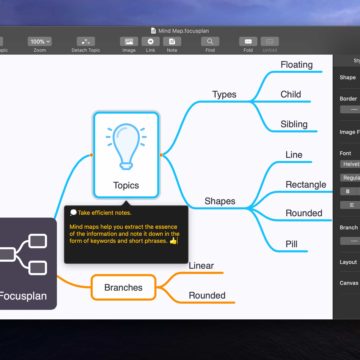Open the Note toolbar icon
This screenshot has width=360, height=360.
pyautogui.click(x=172, y=42)
